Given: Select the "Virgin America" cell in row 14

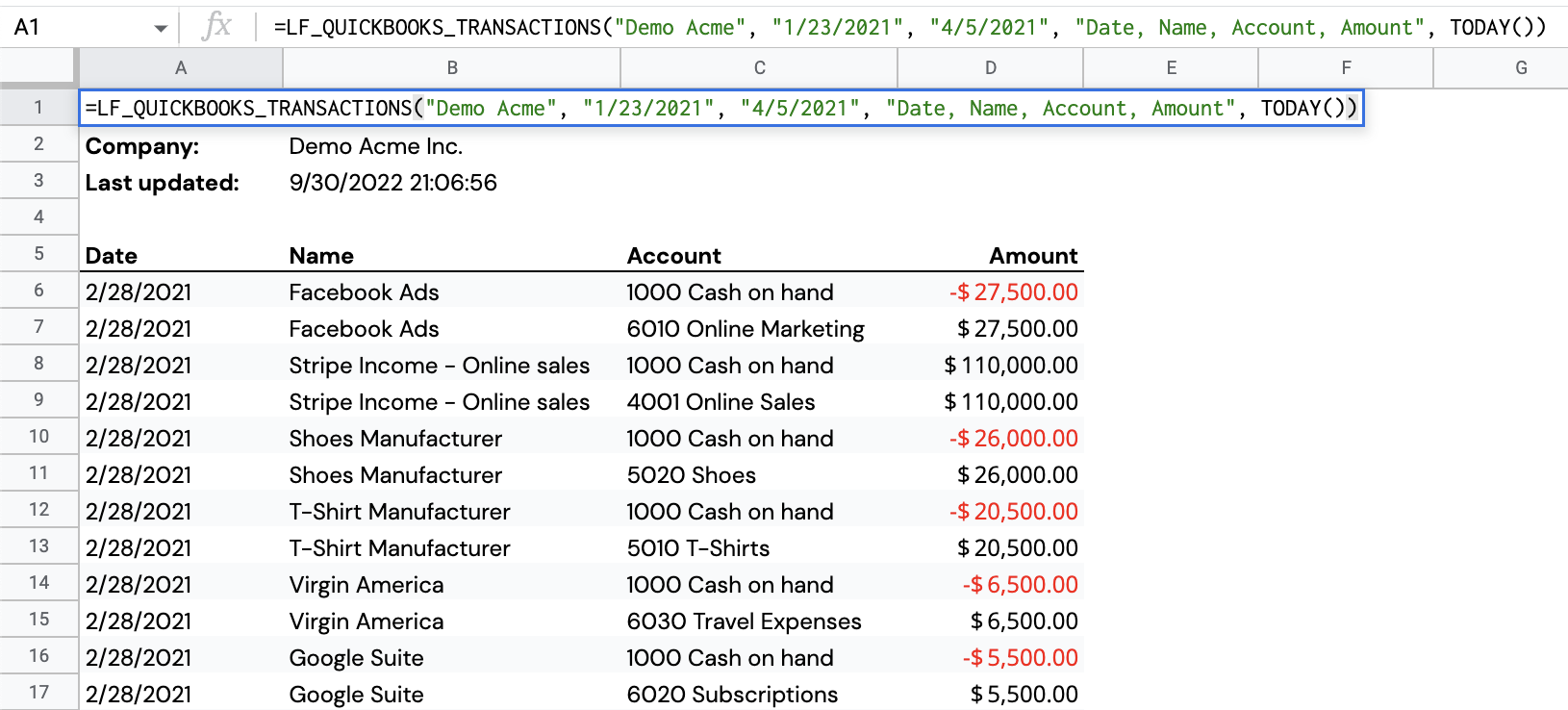Looking at the screenshot, I should (452, 584).
